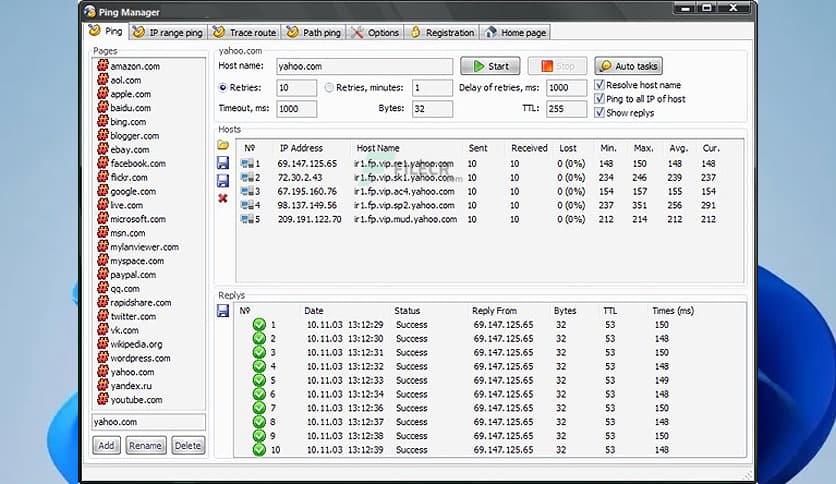Select mylanviewer.com in Pages list
This screenshot has height=484, width=836.
pyautogui.click(x=144, y=247)
